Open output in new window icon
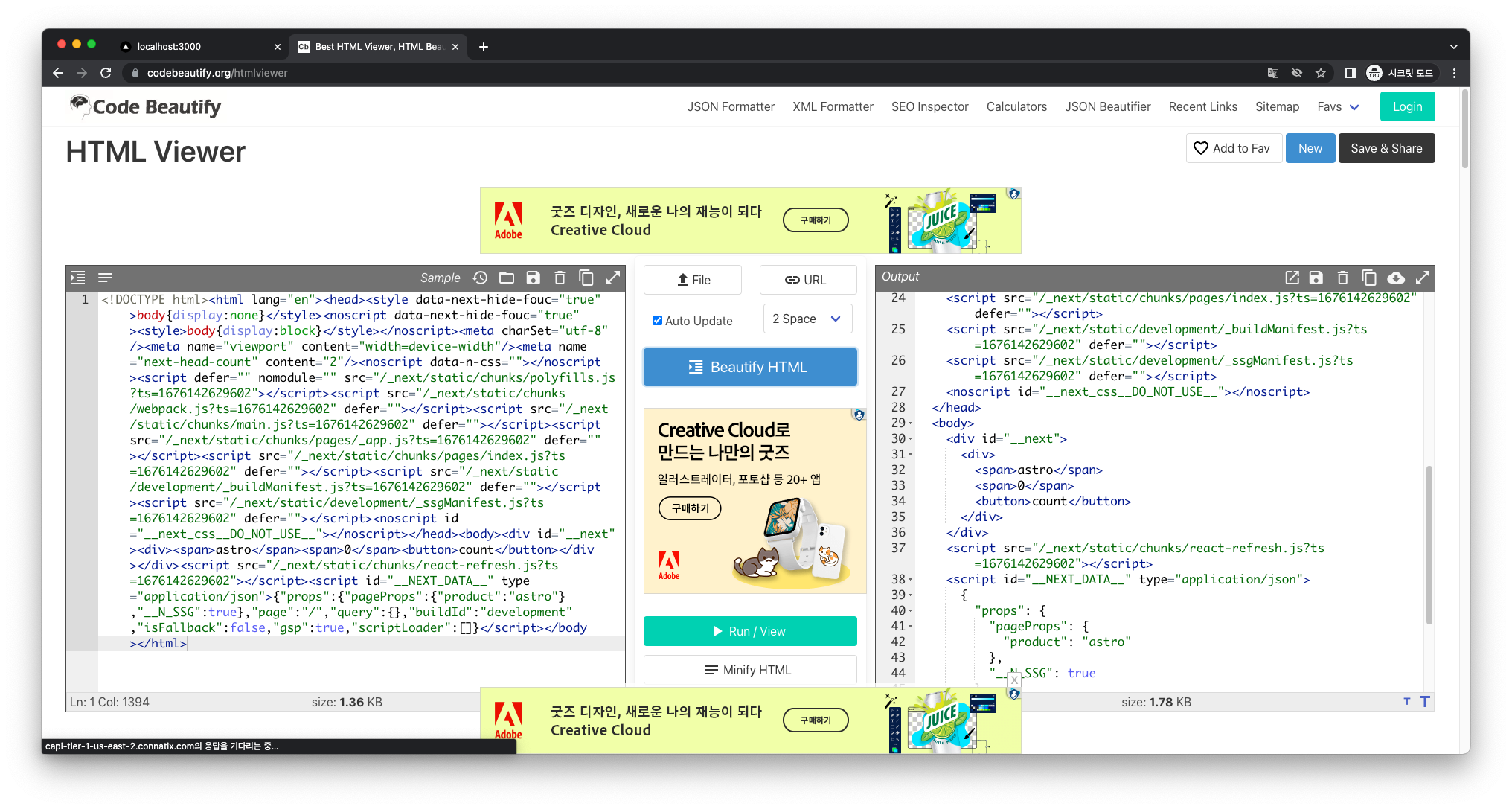The height and width of the screenshot is (809, 1512). click(x=1292, y=278)
